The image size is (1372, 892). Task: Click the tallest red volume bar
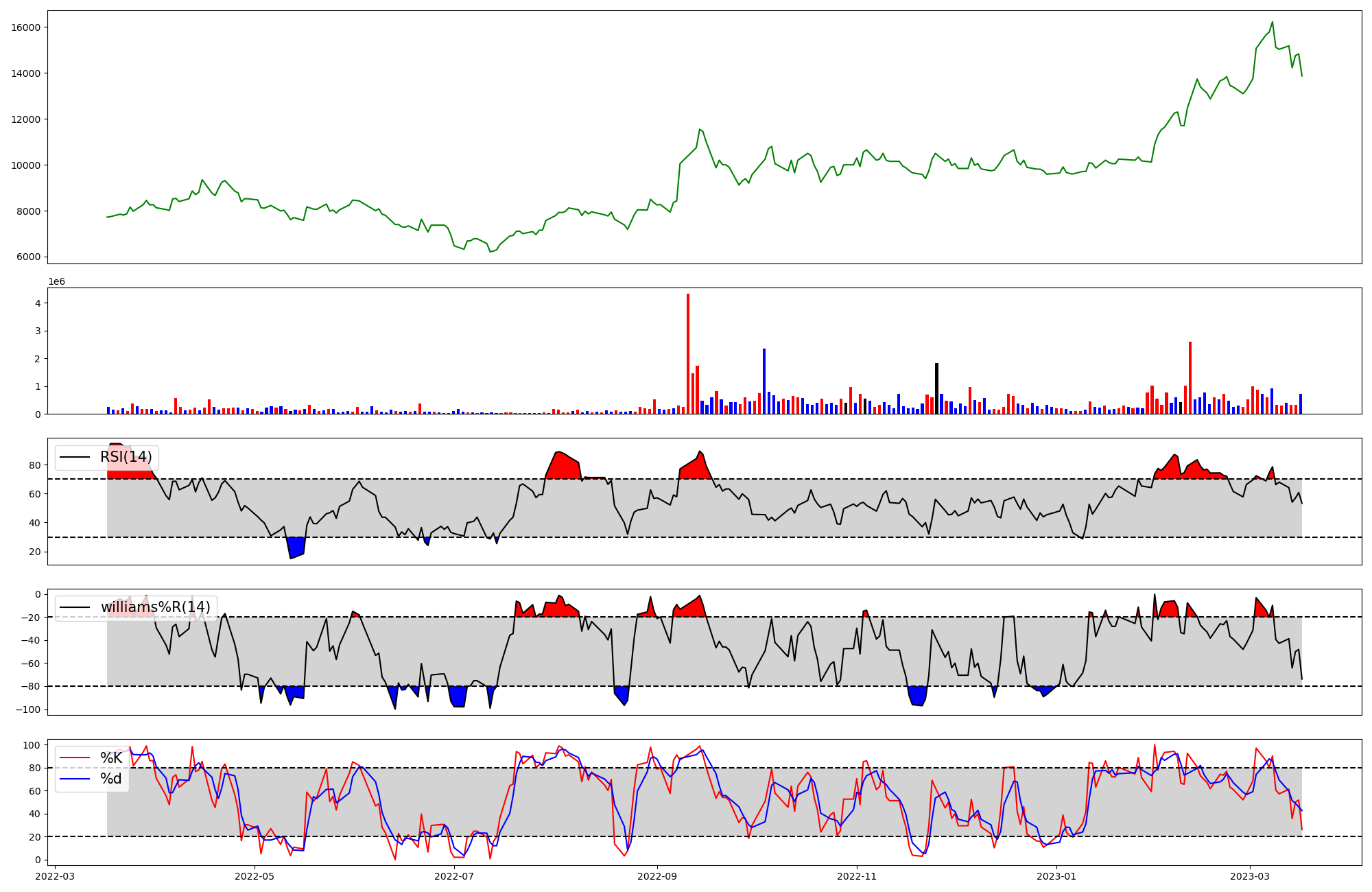point(688,353)
